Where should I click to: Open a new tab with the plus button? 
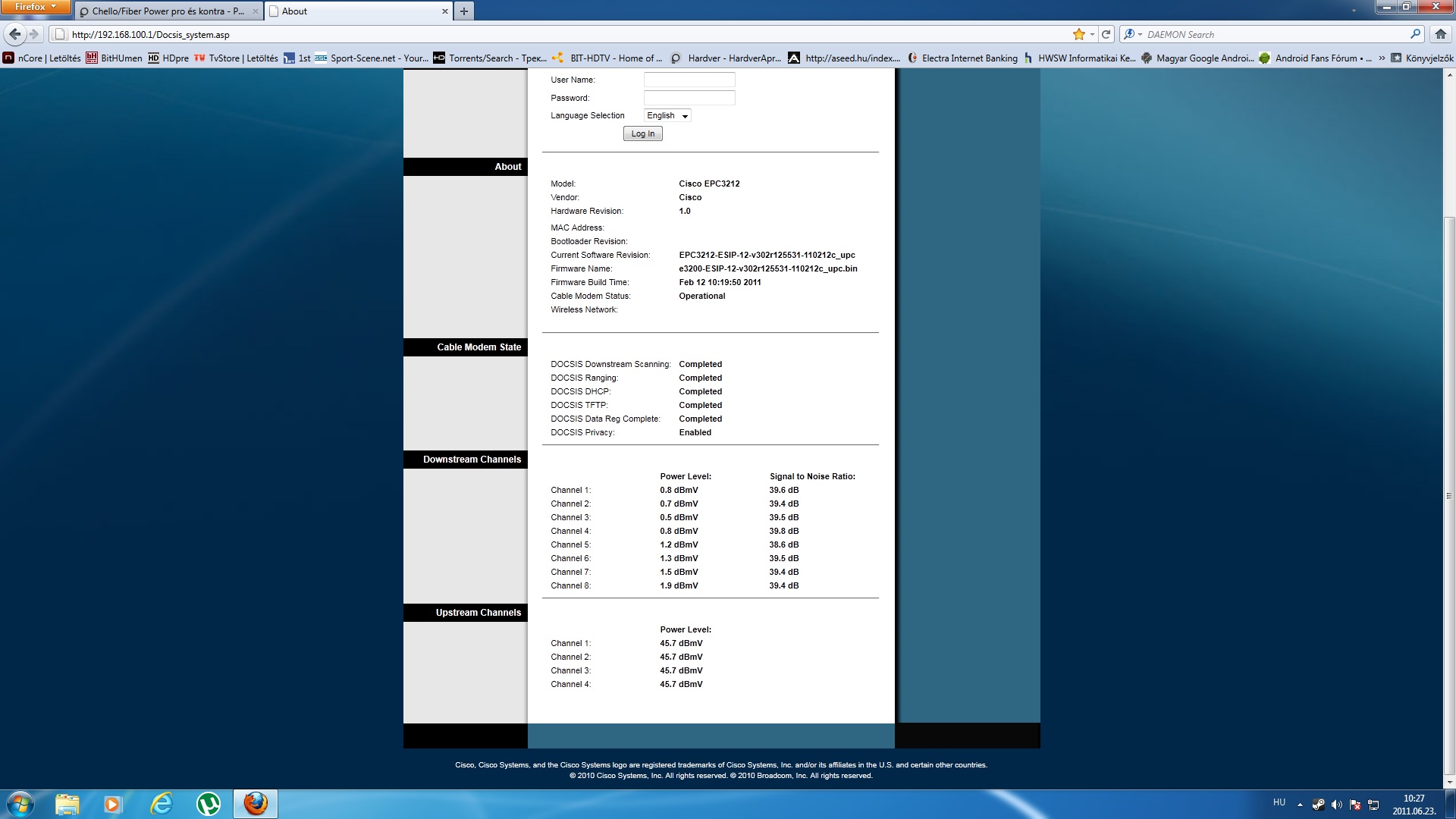(x=464, y=11)
